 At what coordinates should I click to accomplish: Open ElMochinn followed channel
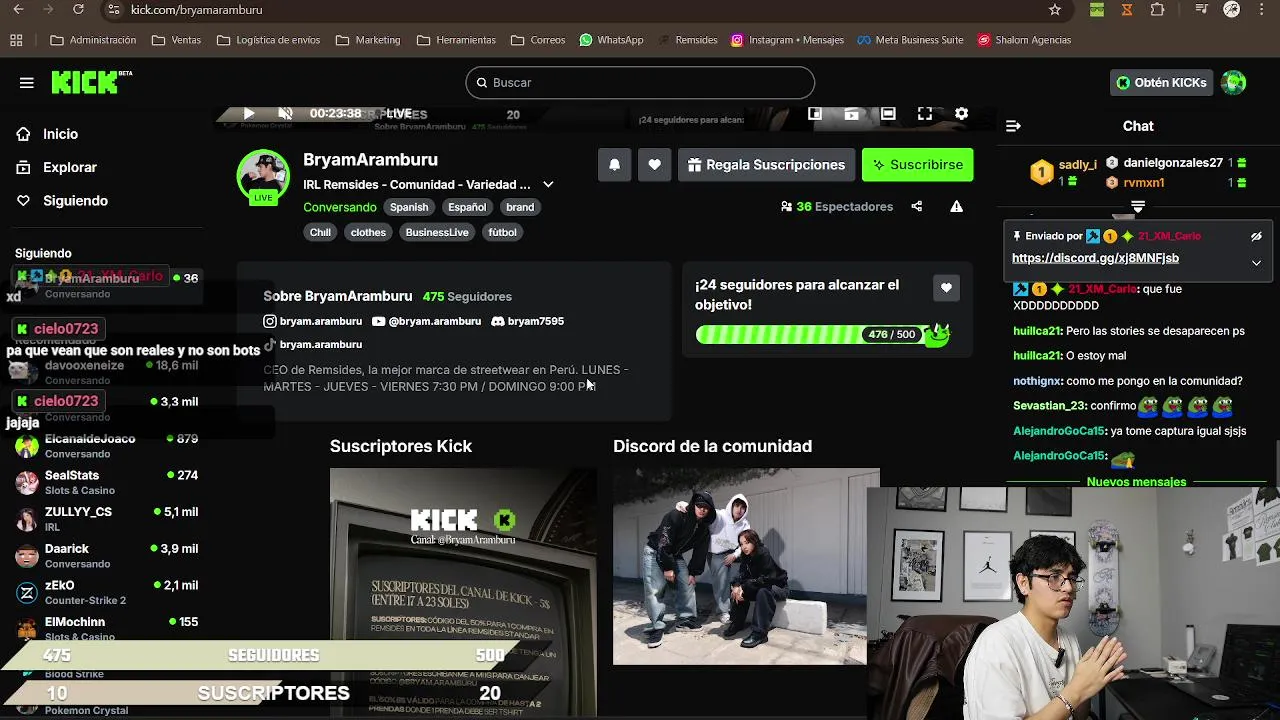coord(107,628)
